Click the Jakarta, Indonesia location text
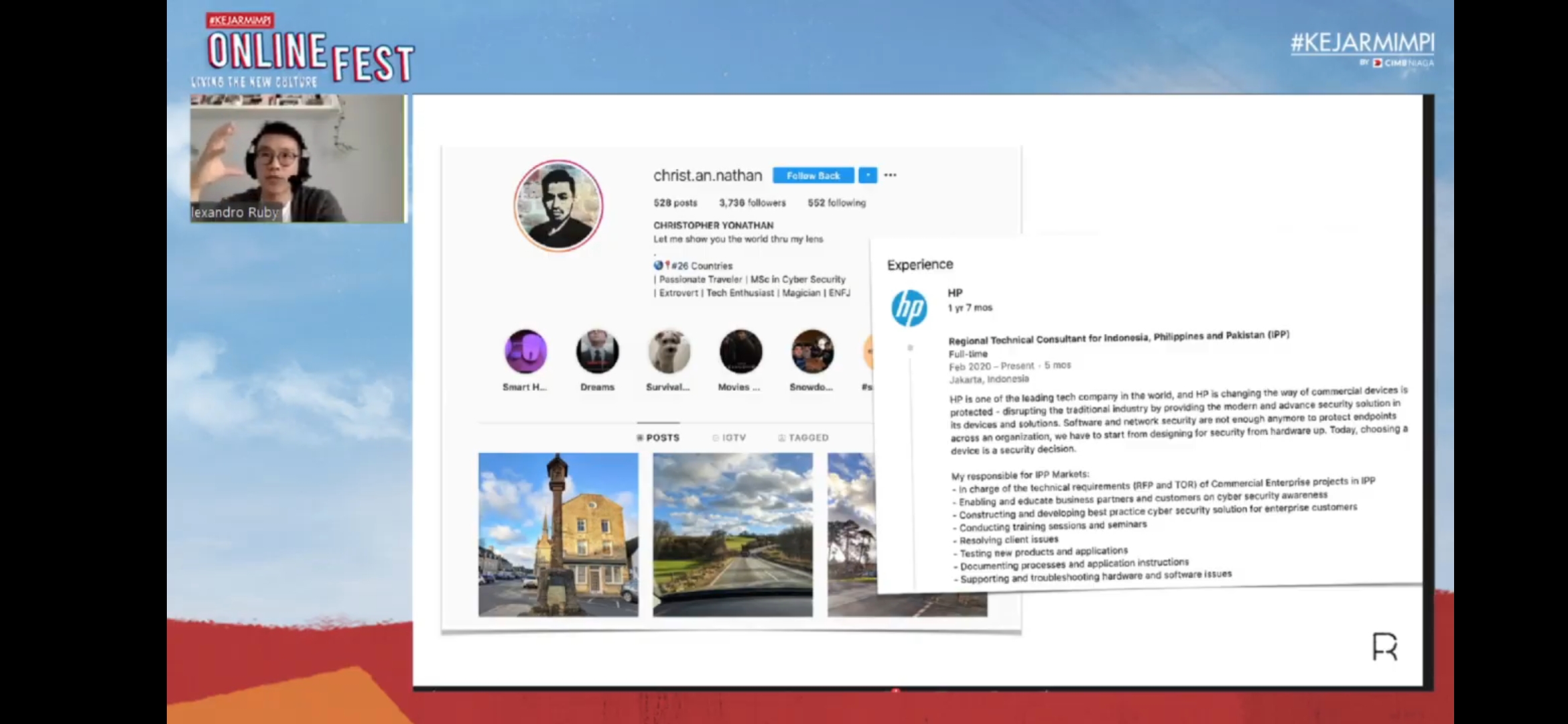The width and height of the screenshot is (1568, 724). tap(988, 379)
